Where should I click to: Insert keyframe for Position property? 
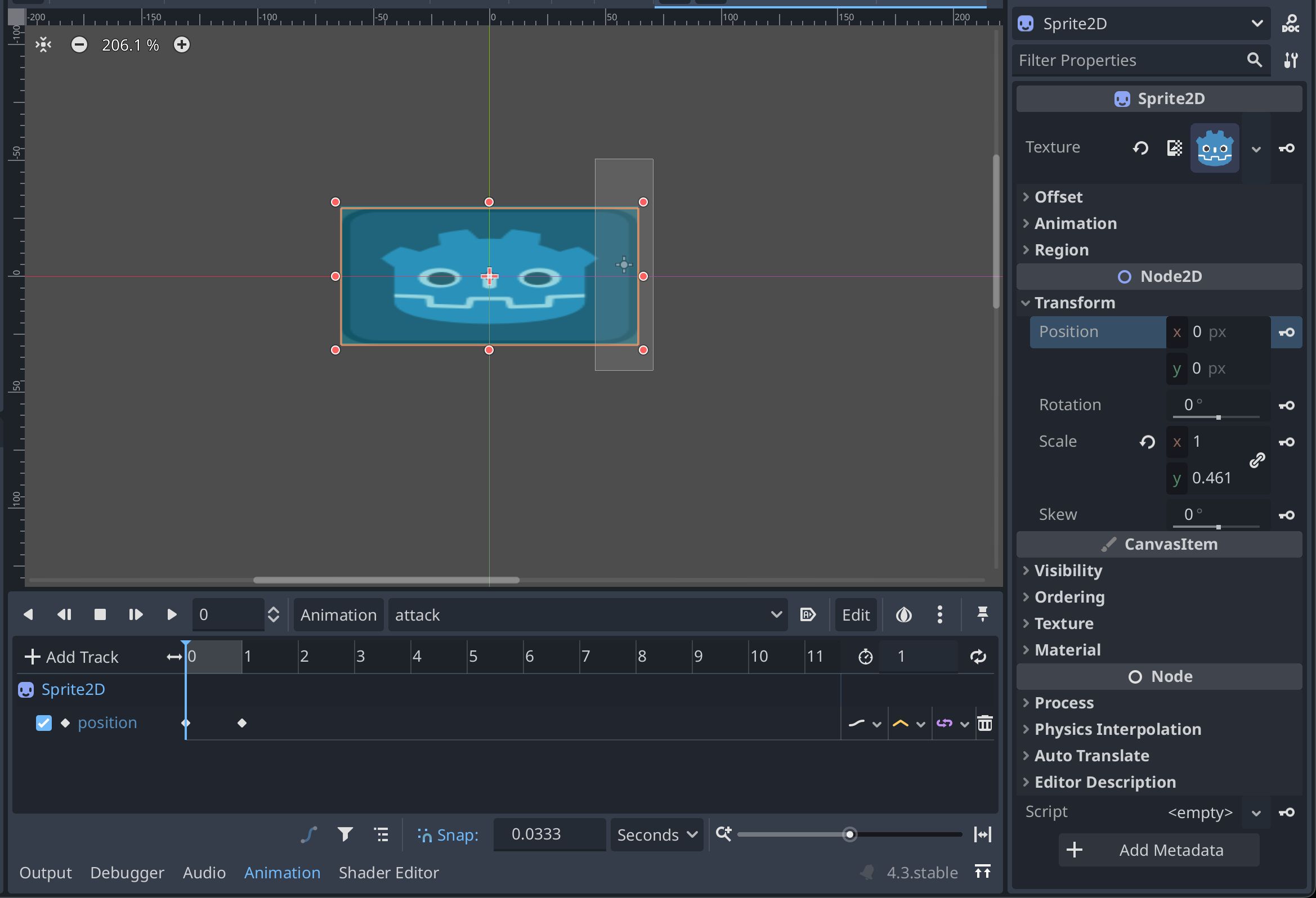(x=1286, y=333)
